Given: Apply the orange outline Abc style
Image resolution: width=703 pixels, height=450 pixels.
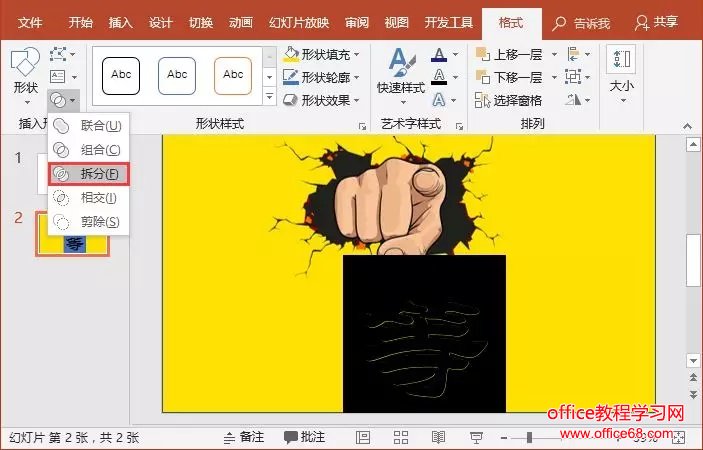Looking at the screenshot, I should pos(233,76).
